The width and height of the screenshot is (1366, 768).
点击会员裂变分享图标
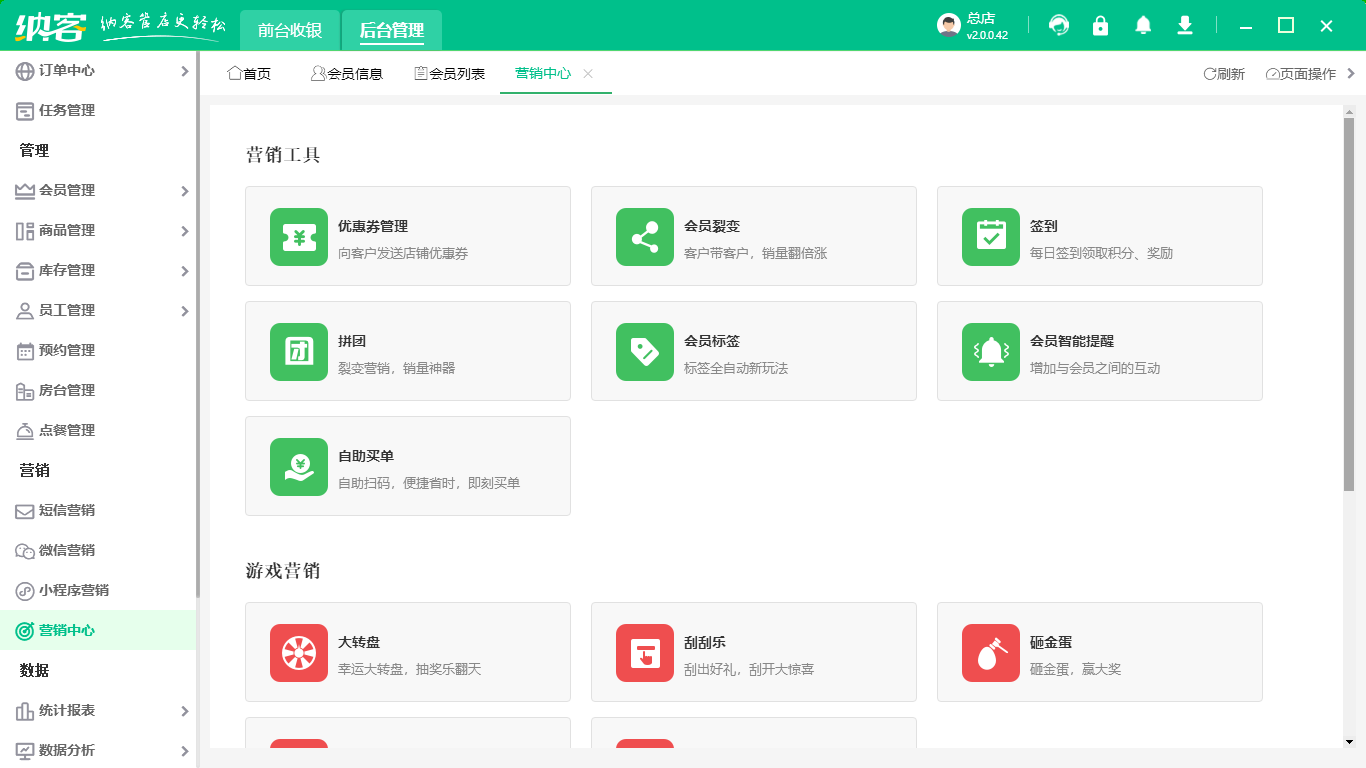coord(644,236)
